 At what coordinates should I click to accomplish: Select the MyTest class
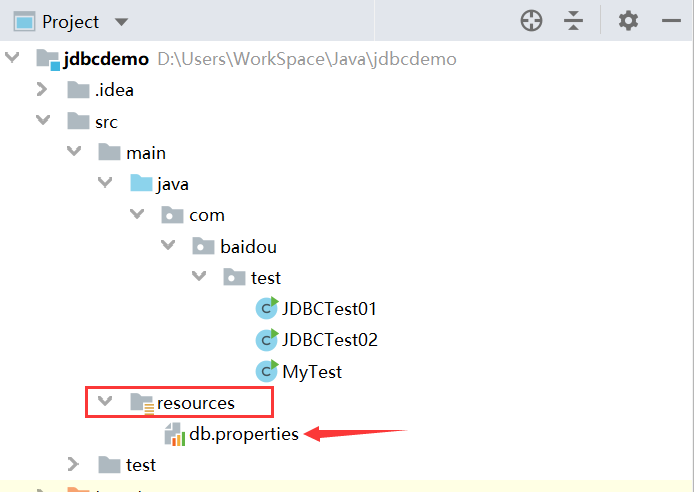pyautogui.click(x=312, y=372)
